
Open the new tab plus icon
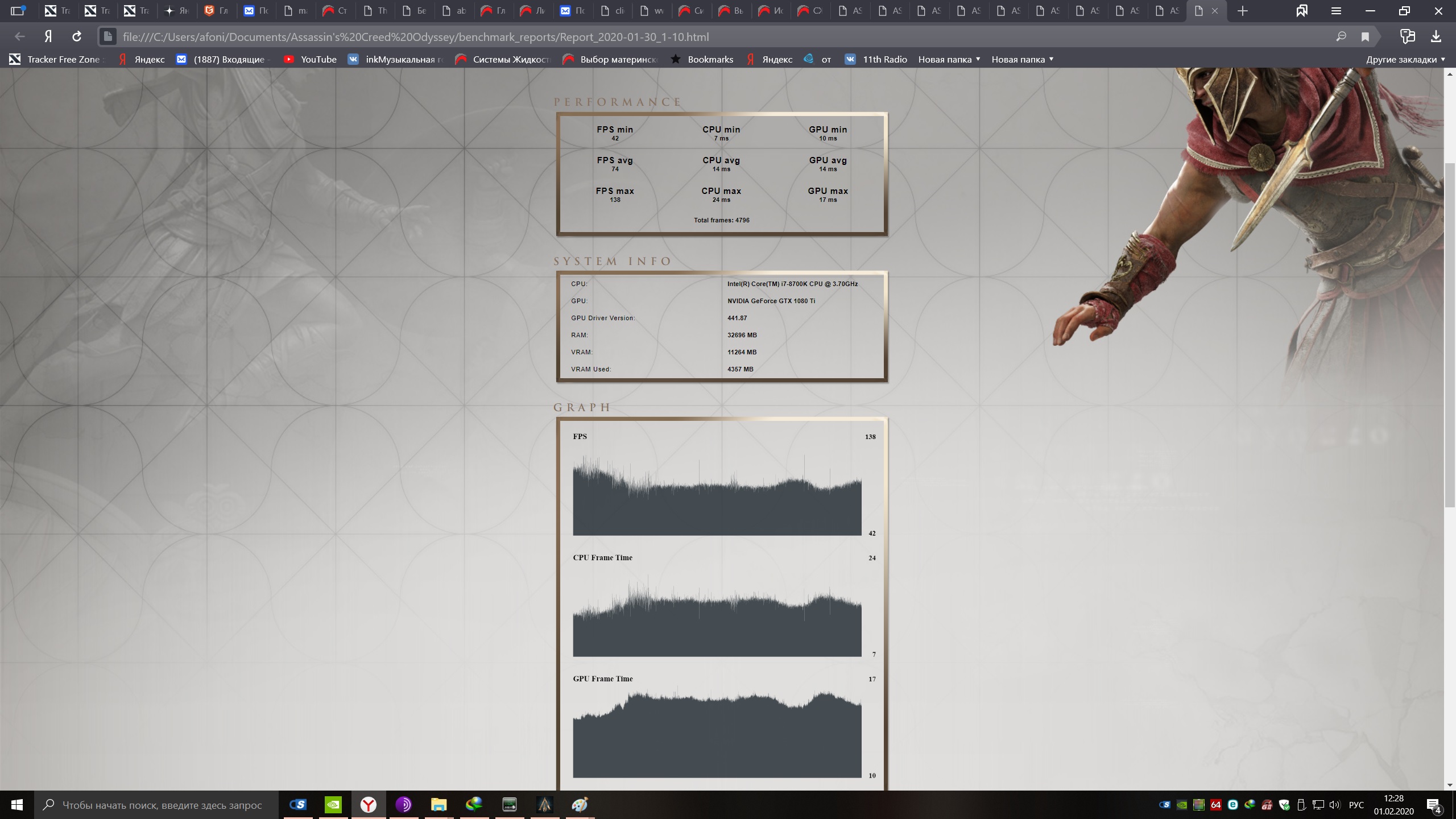(1243, 11)
